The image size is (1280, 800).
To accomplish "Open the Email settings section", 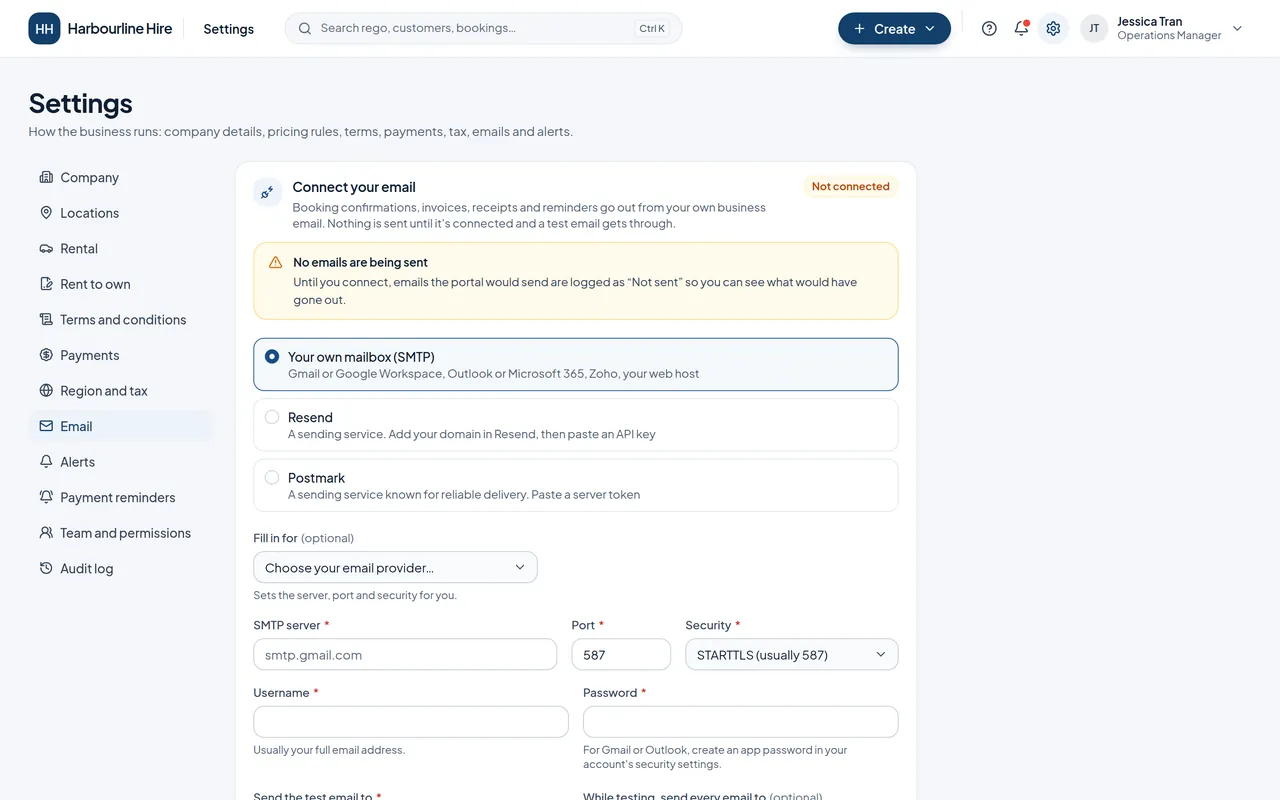I will click(x=121, y=426).
